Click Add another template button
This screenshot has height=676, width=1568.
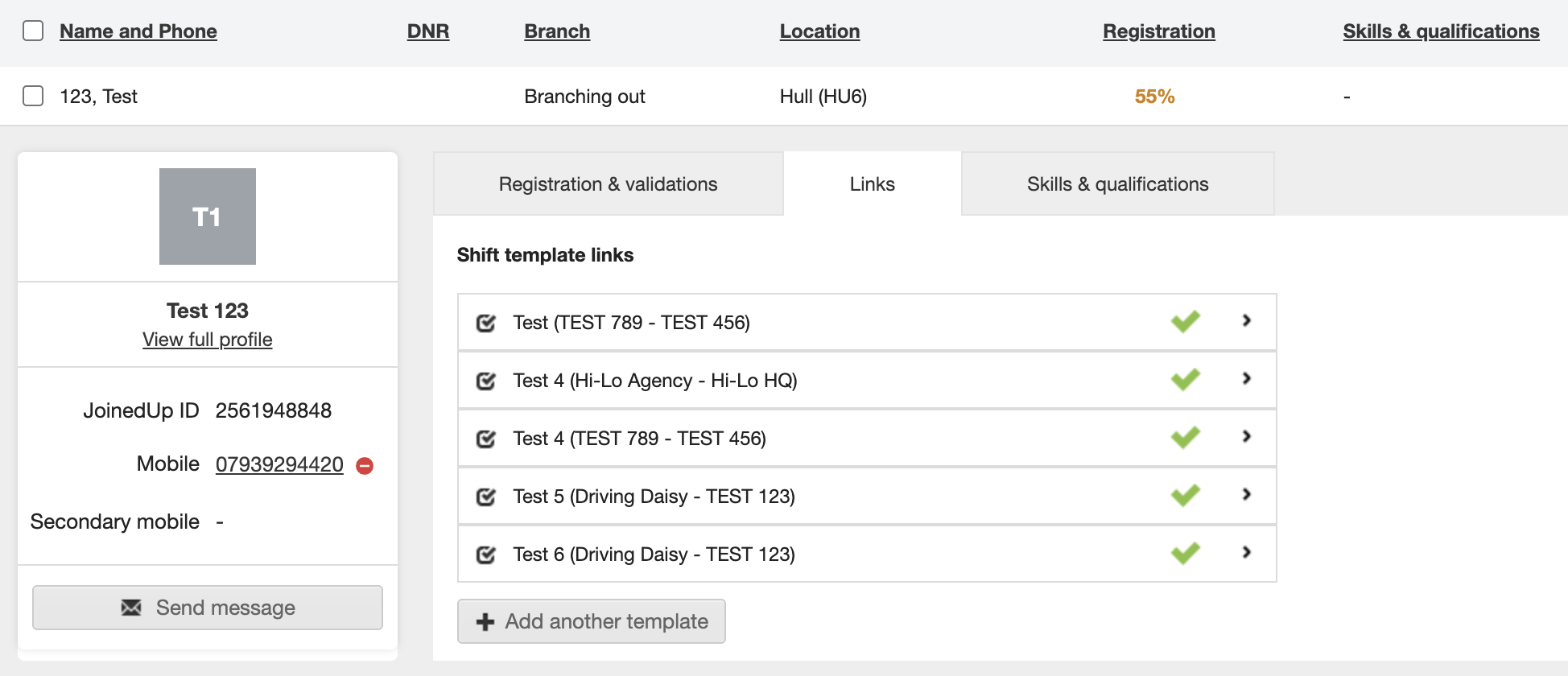click(x=592, y=621)
